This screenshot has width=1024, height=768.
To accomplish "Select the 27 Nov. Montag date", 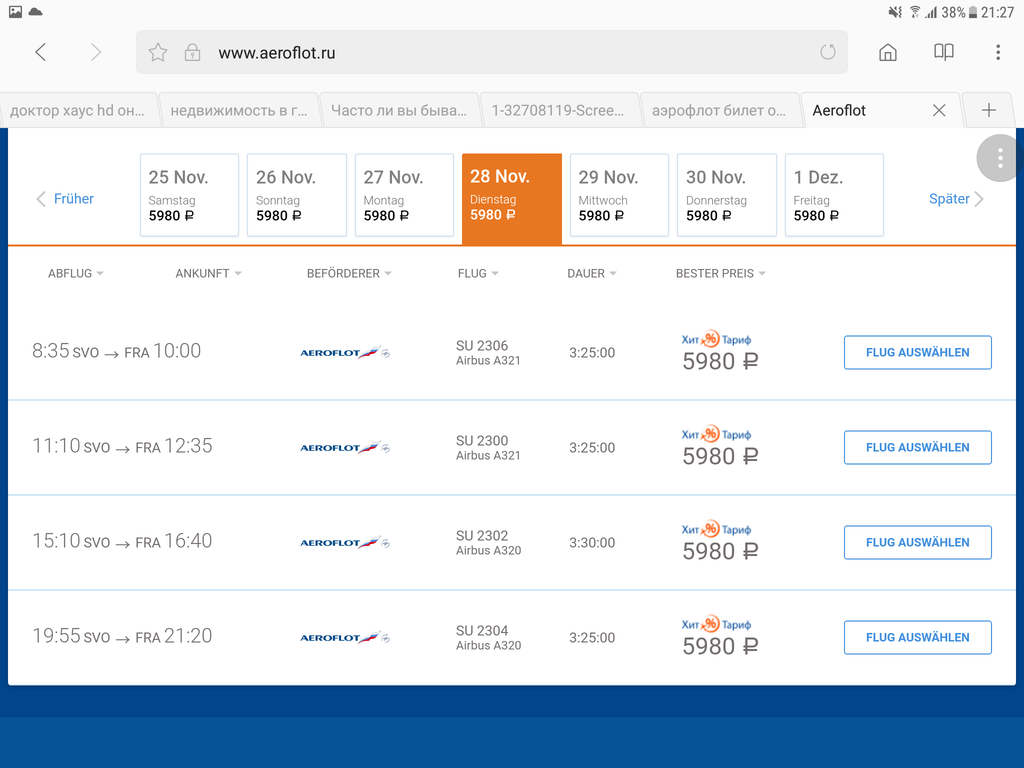I will [404, 195].
